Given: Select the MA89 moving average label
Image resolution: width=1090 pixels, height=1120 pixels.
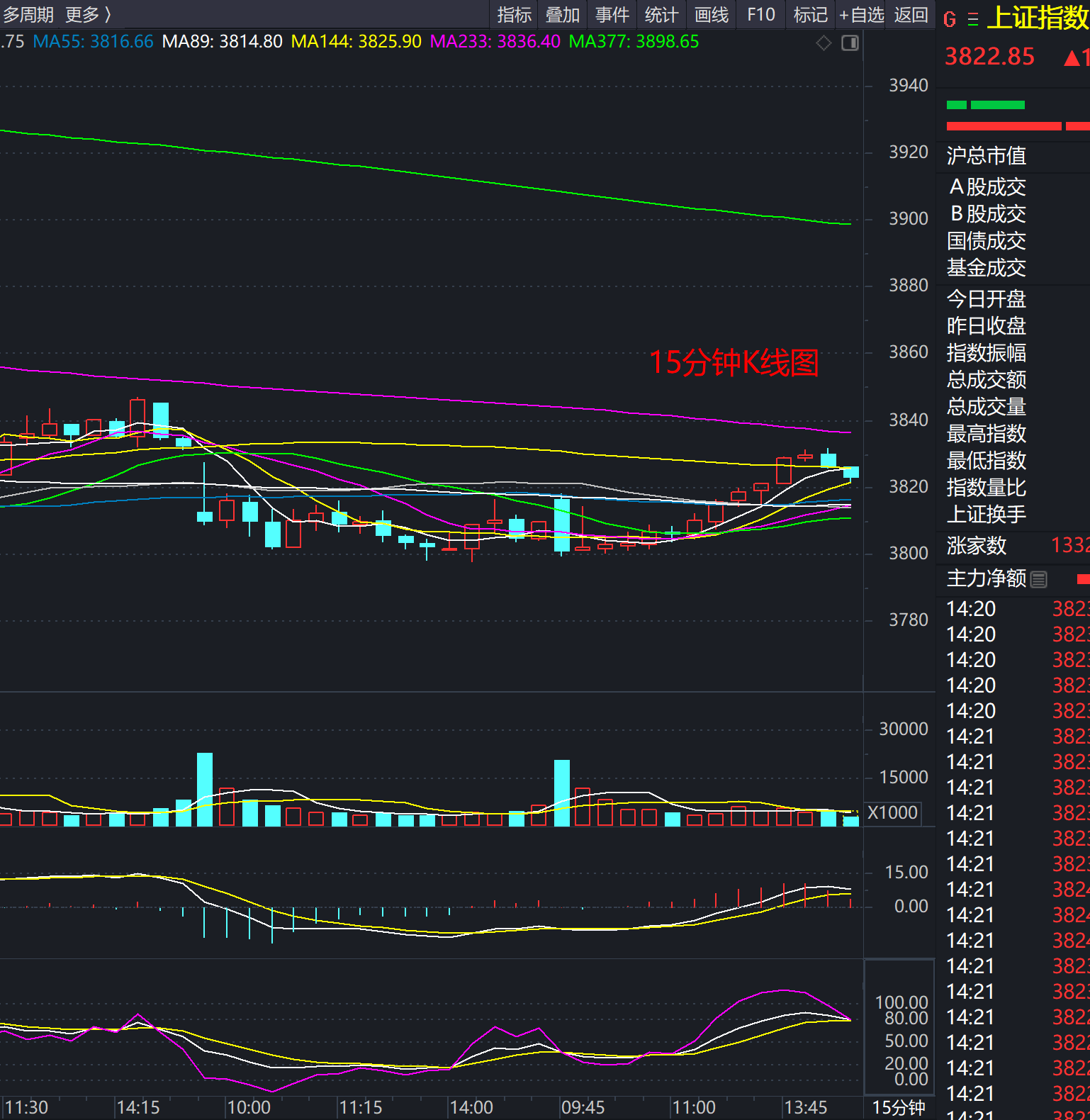Looking at the screenshot, I should click(x=222, y=42).
